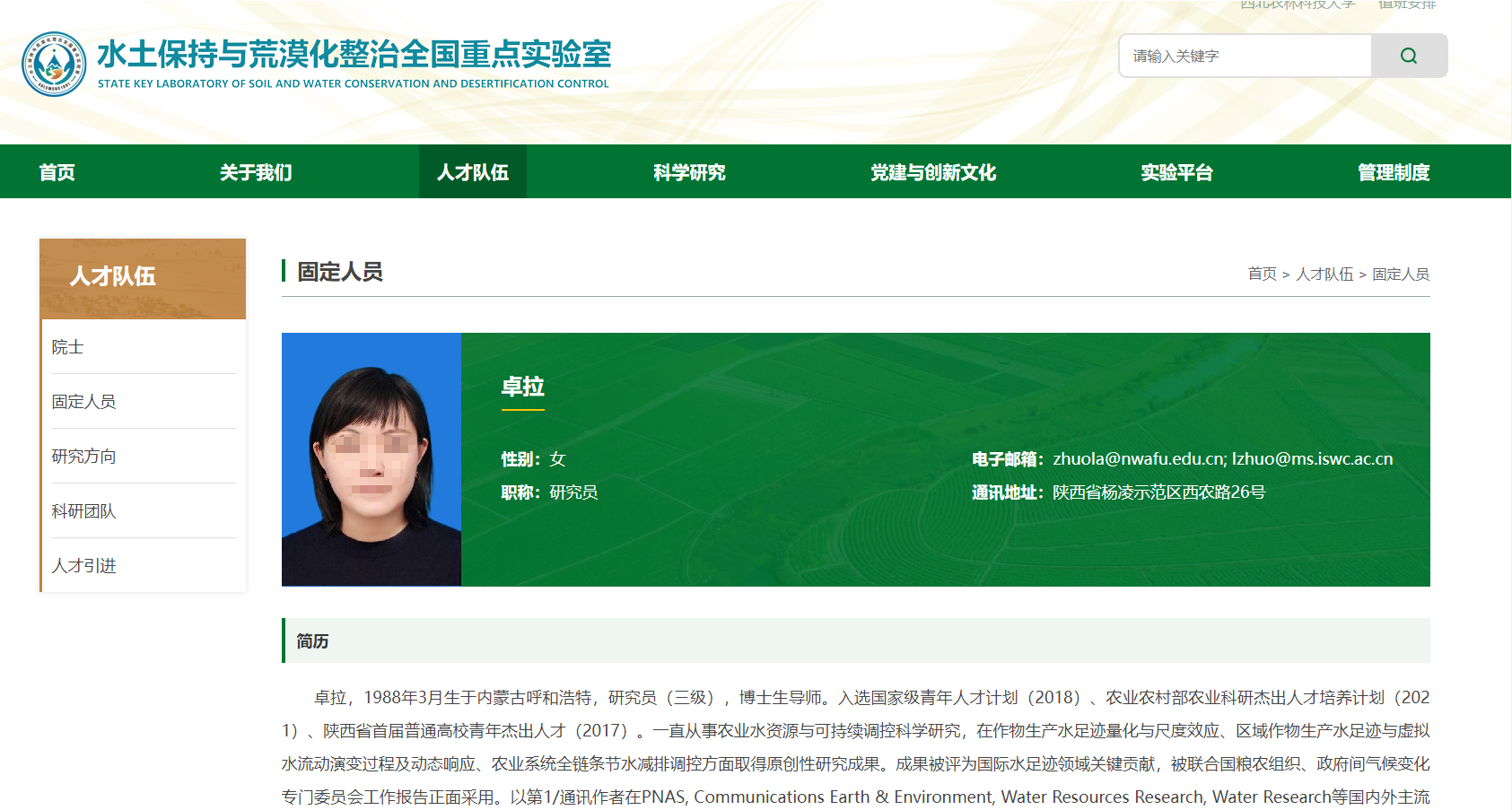Open 研究方向 from the sidebar
The height and width of the screenshot is (810, 1512).
pos(84,457)
